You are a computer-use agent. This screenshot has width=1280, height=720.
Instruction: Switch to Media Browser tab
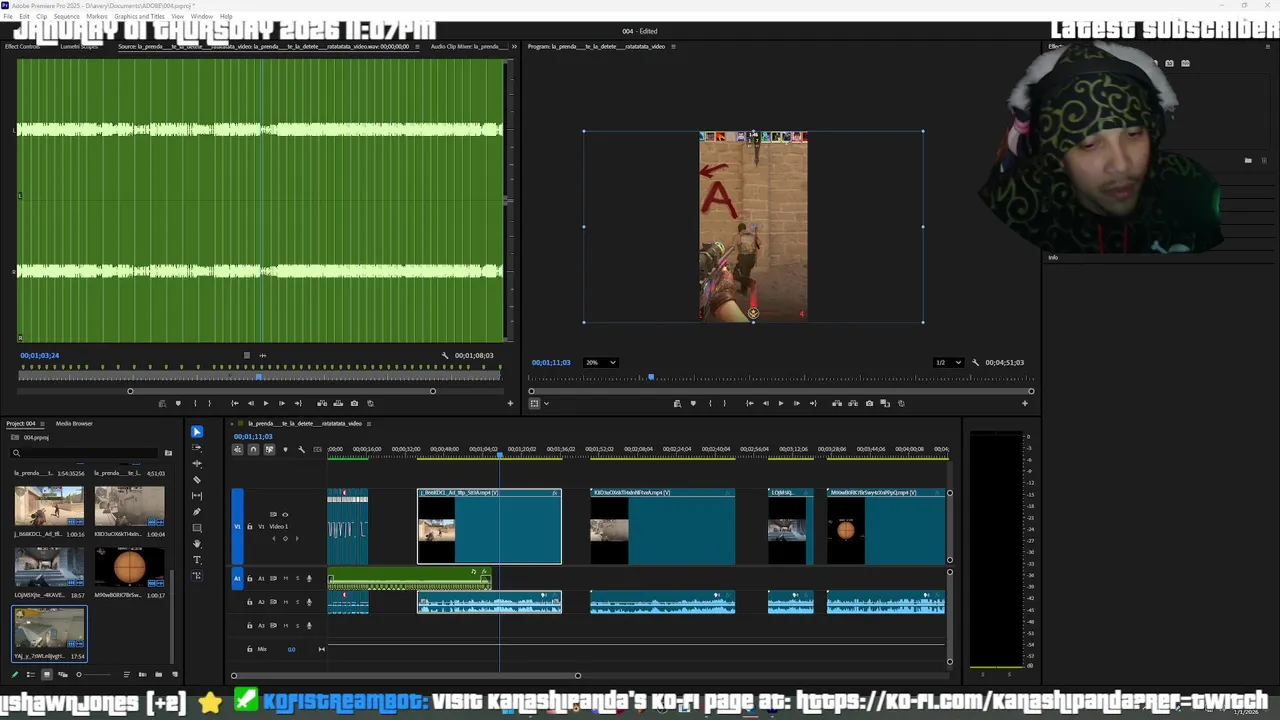point(74,423)
